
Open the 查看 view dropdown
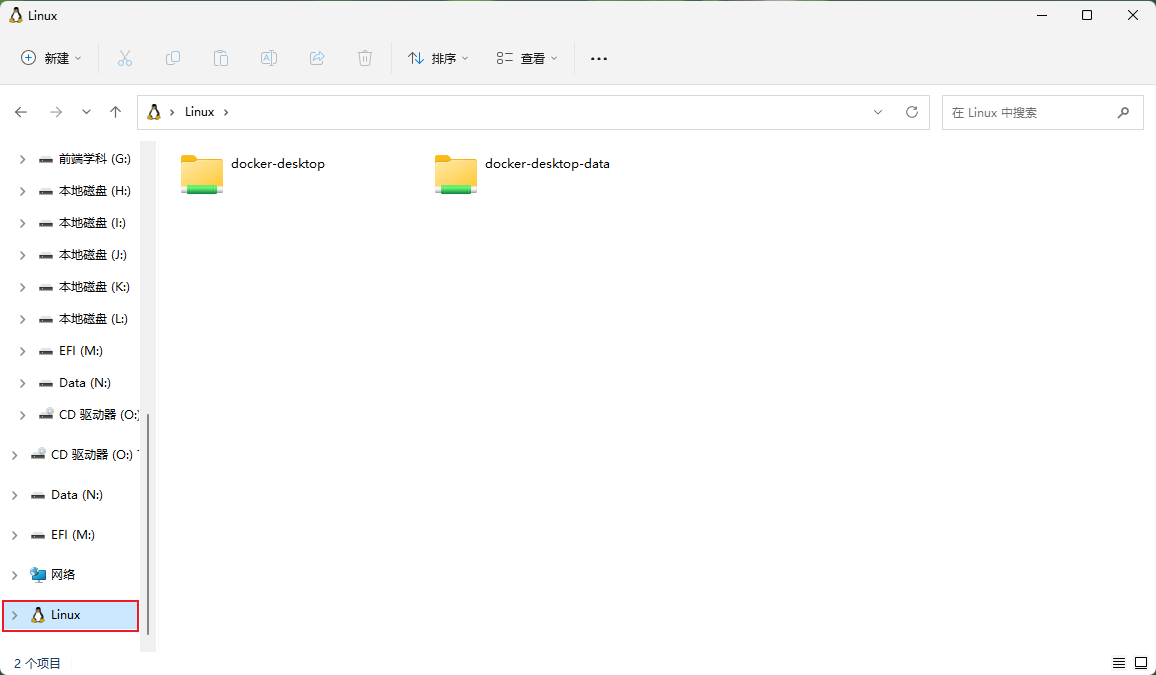[526, 58]
